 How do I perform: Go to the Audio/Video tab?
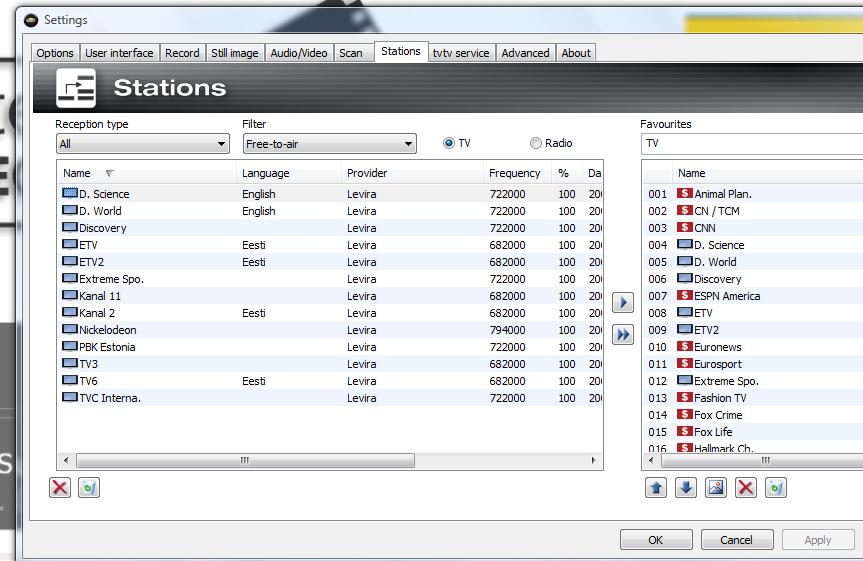click(x=299, y=53)
